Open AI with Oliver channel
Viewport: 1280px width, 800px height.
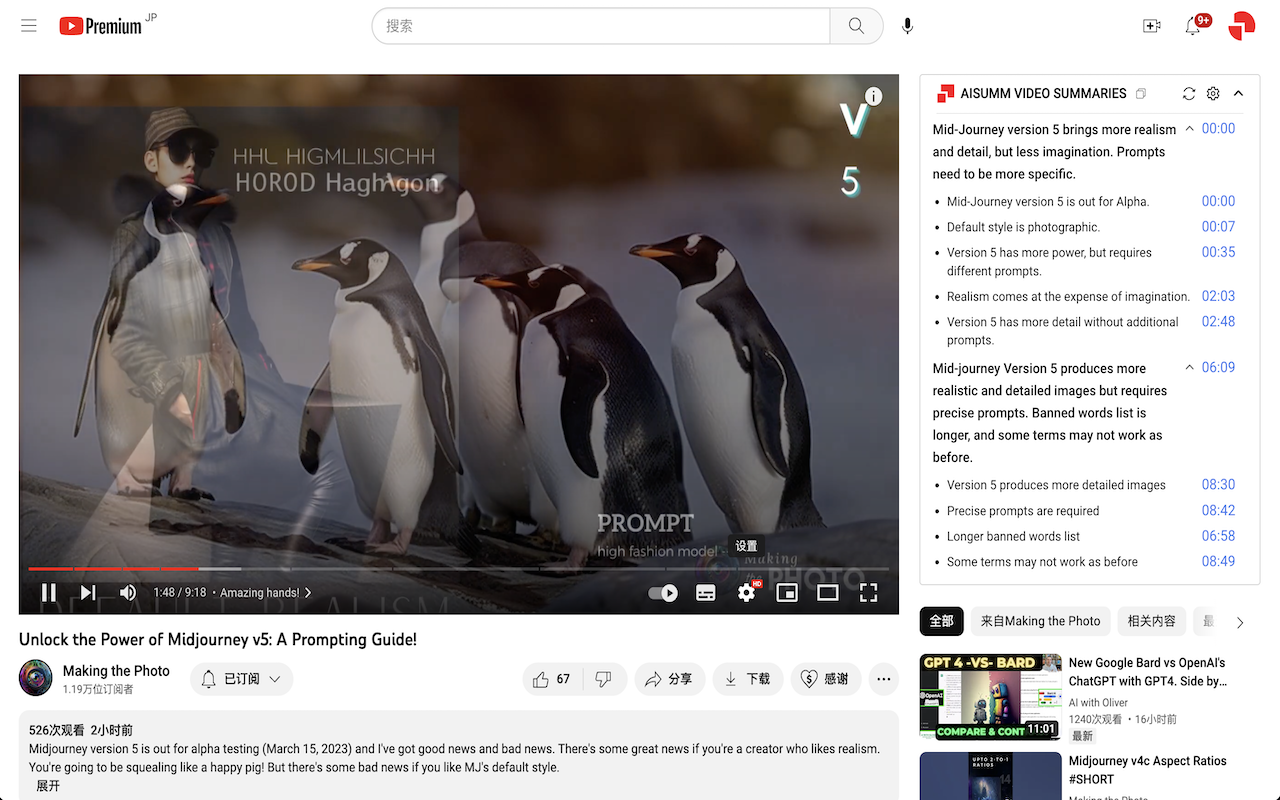coord(1098,702)
